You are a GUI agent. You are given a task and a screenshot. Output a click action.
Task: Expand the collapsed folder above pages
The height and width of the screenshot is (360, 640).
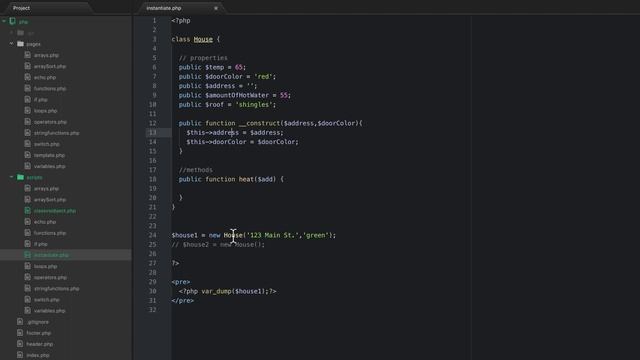pos(11,33)
